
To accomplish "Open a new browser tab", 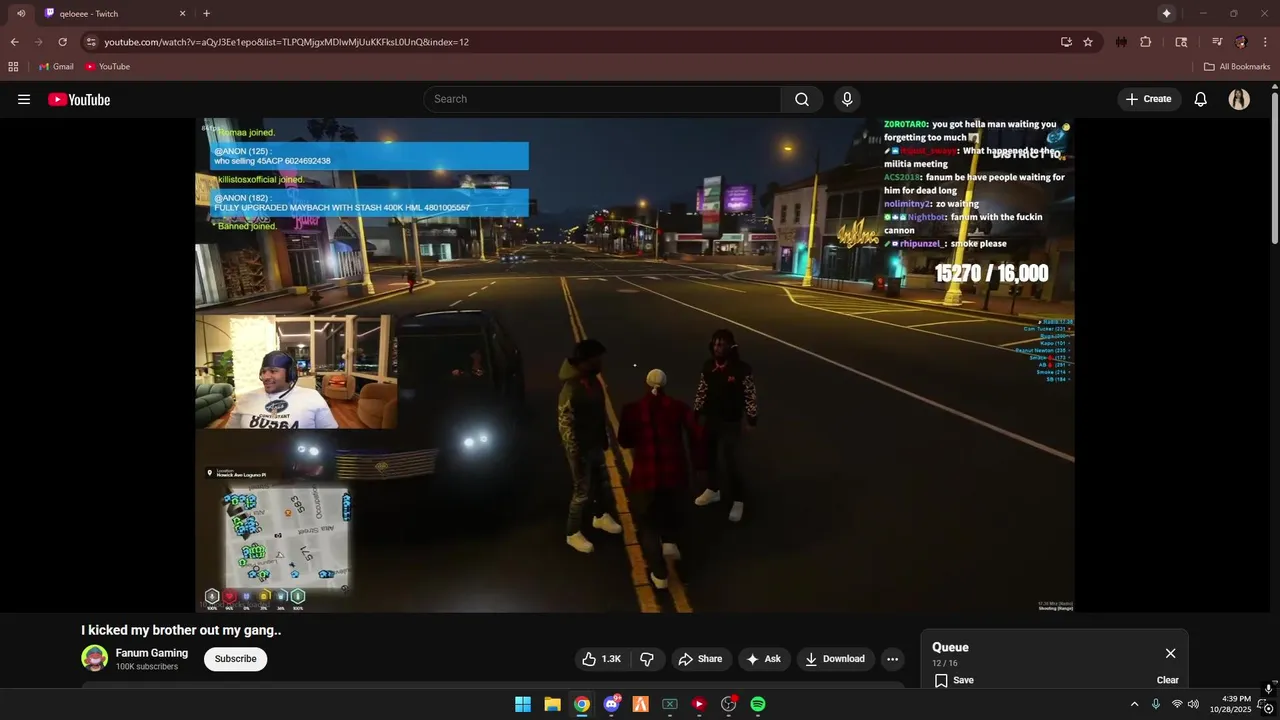I will 206,13.
